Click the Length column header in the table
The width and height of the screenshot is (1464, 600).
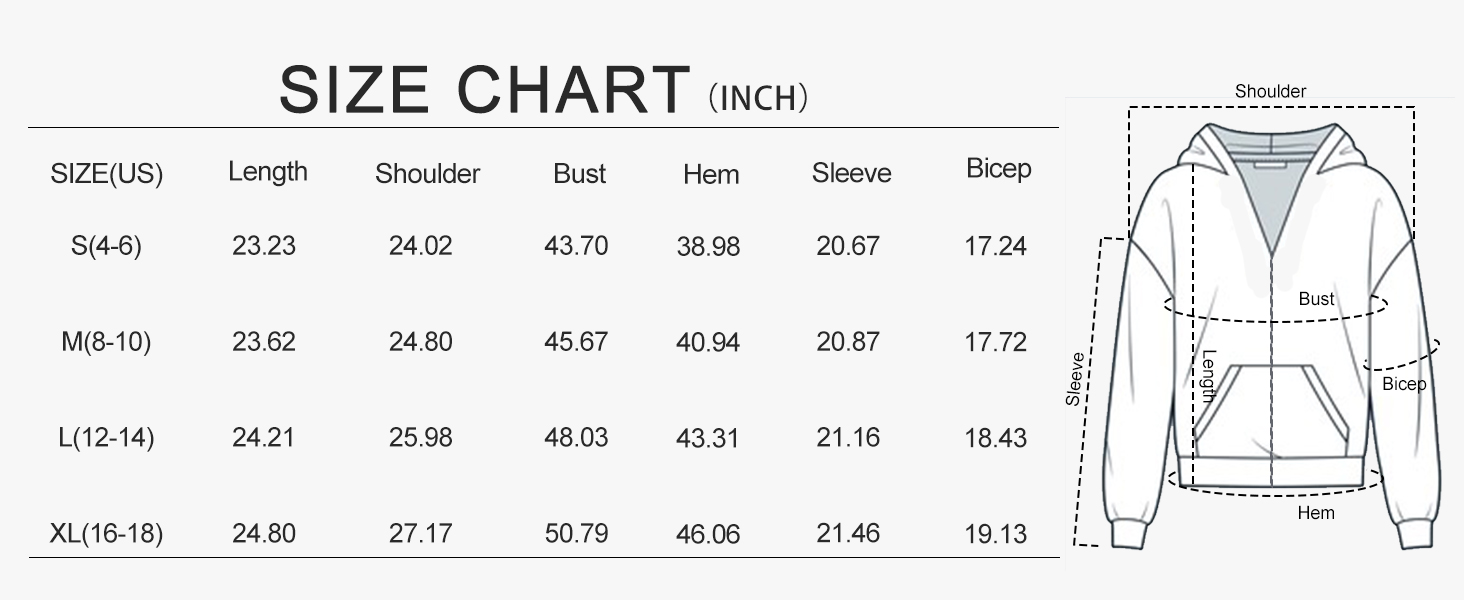point(267,171)
